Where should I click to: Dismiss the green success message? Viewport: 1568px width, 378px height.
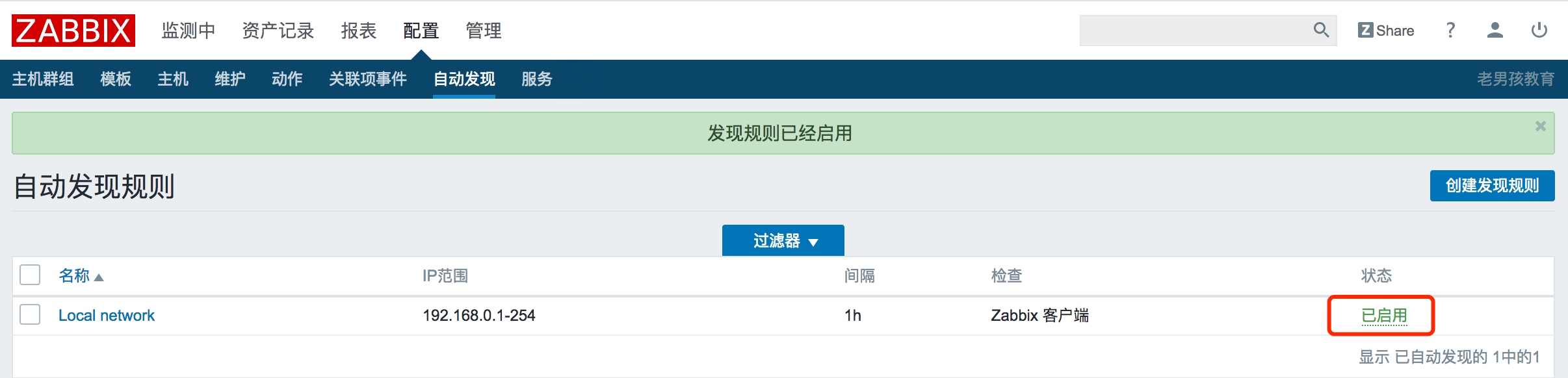[1540, 126]
